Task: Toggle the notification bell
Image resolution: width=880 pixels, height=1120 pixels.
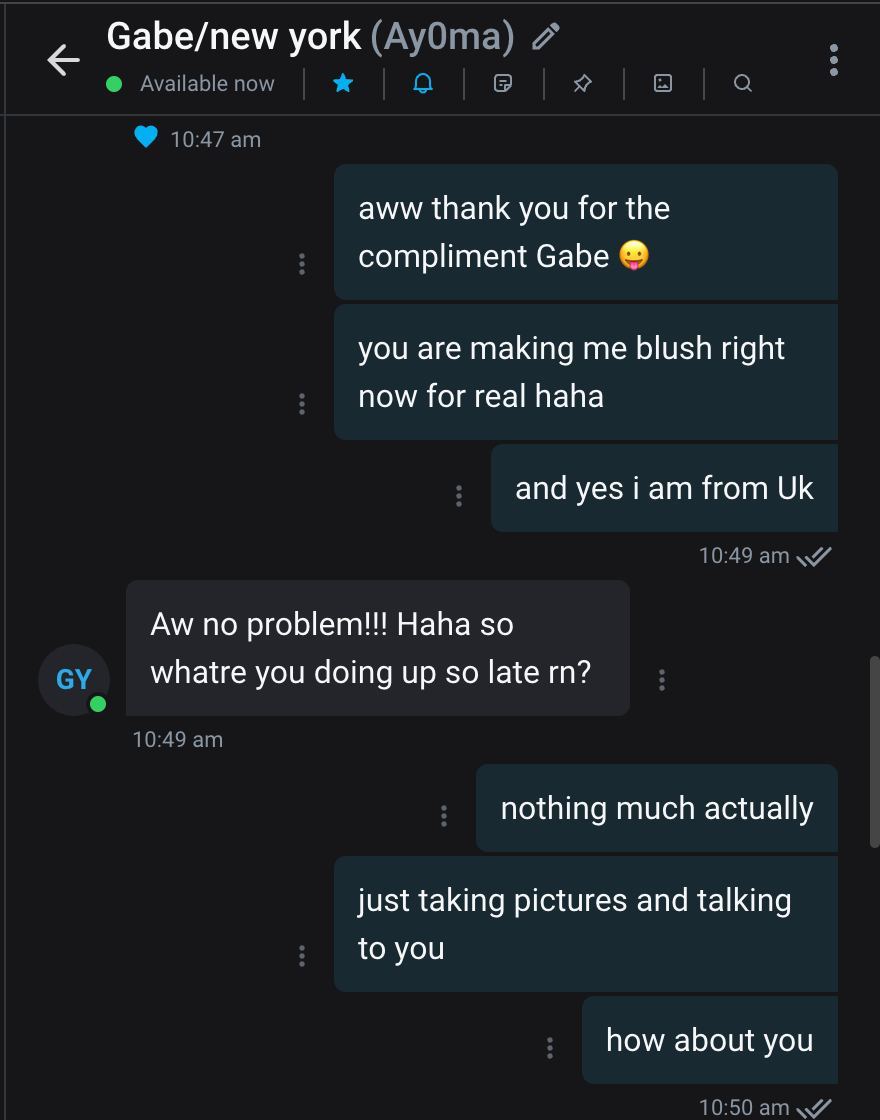Action: pos(423,84)
